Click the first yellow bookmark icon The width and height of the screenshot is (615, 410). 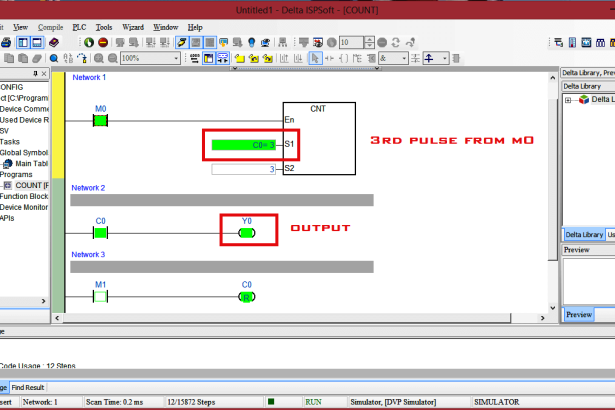click(x=240, y=58)
